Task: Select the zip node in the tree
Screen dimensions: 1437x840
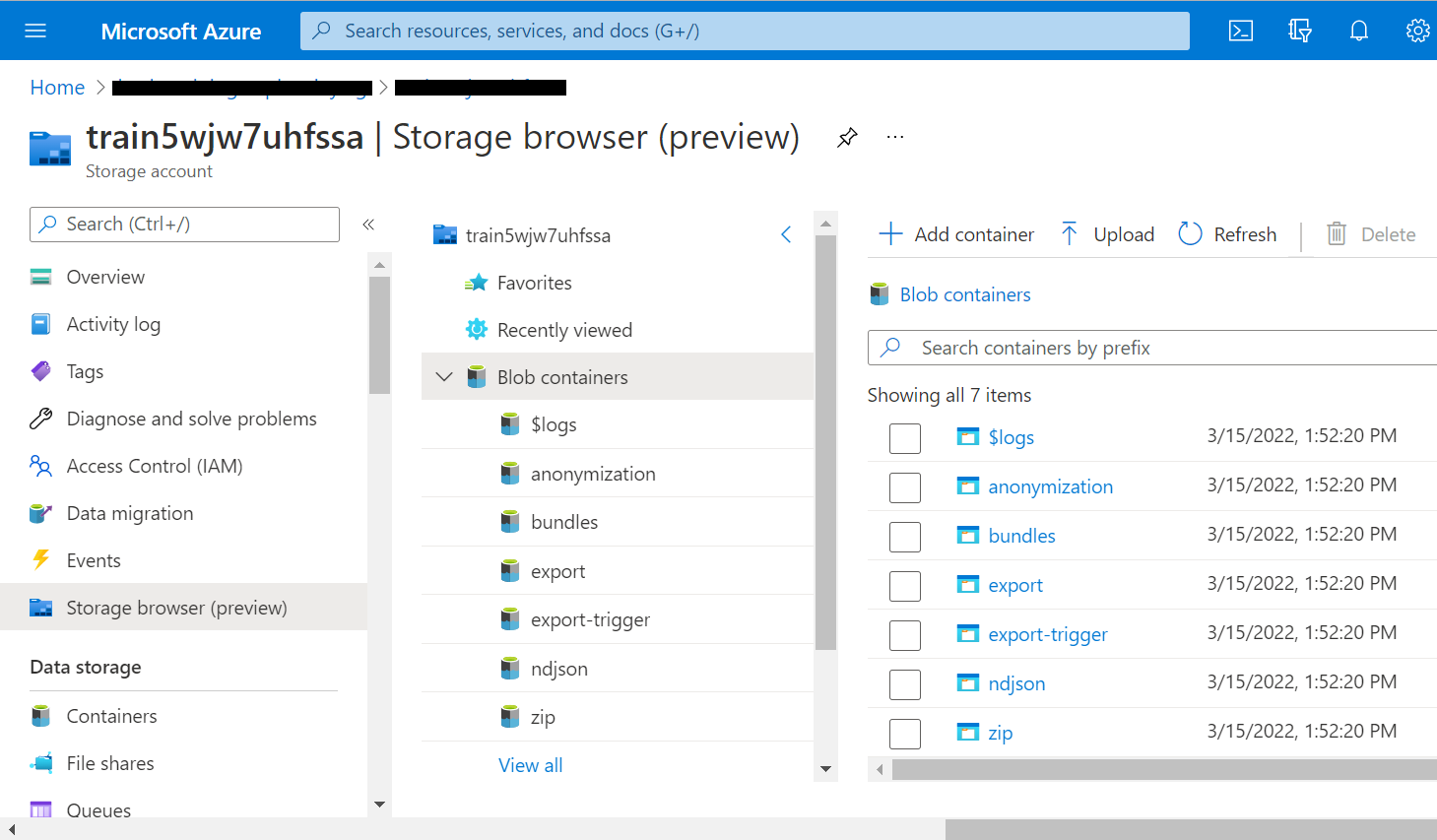Action: pyautogui.click(x=618, y=717)
